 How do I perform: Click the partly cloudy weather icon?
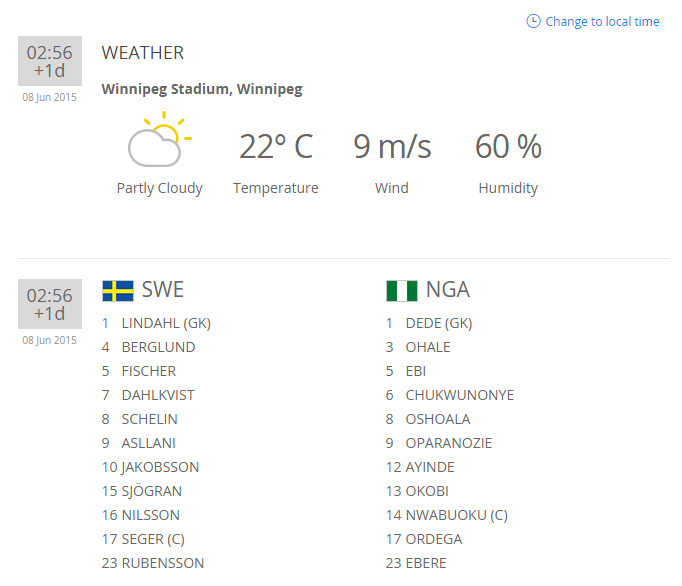click(x=158, y=142)
